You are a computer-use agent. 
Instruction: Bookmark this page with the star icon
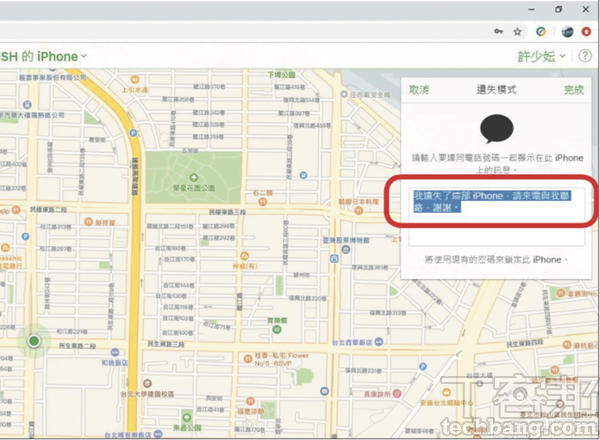517,32
